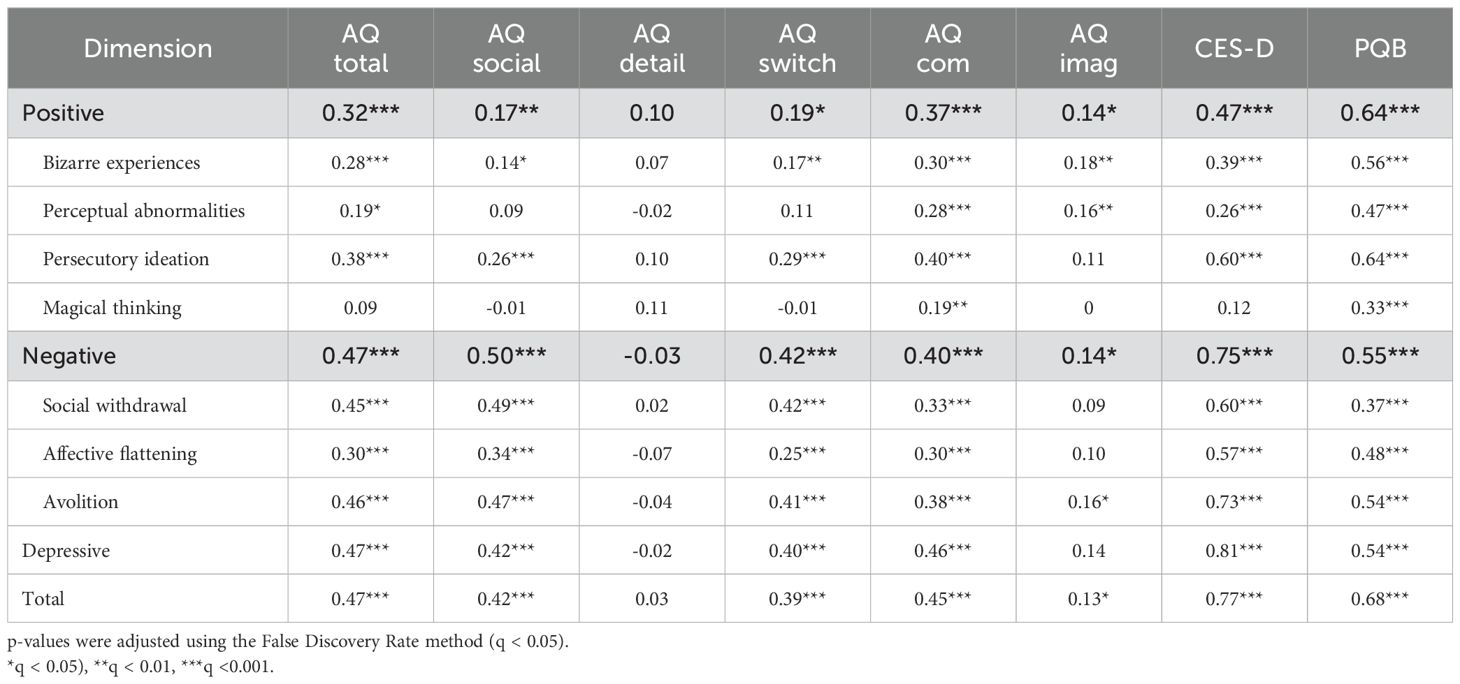The width and height of the screenshot is (1460, 684).
Task: Click the Depressive row label
Action: [66, 551]
